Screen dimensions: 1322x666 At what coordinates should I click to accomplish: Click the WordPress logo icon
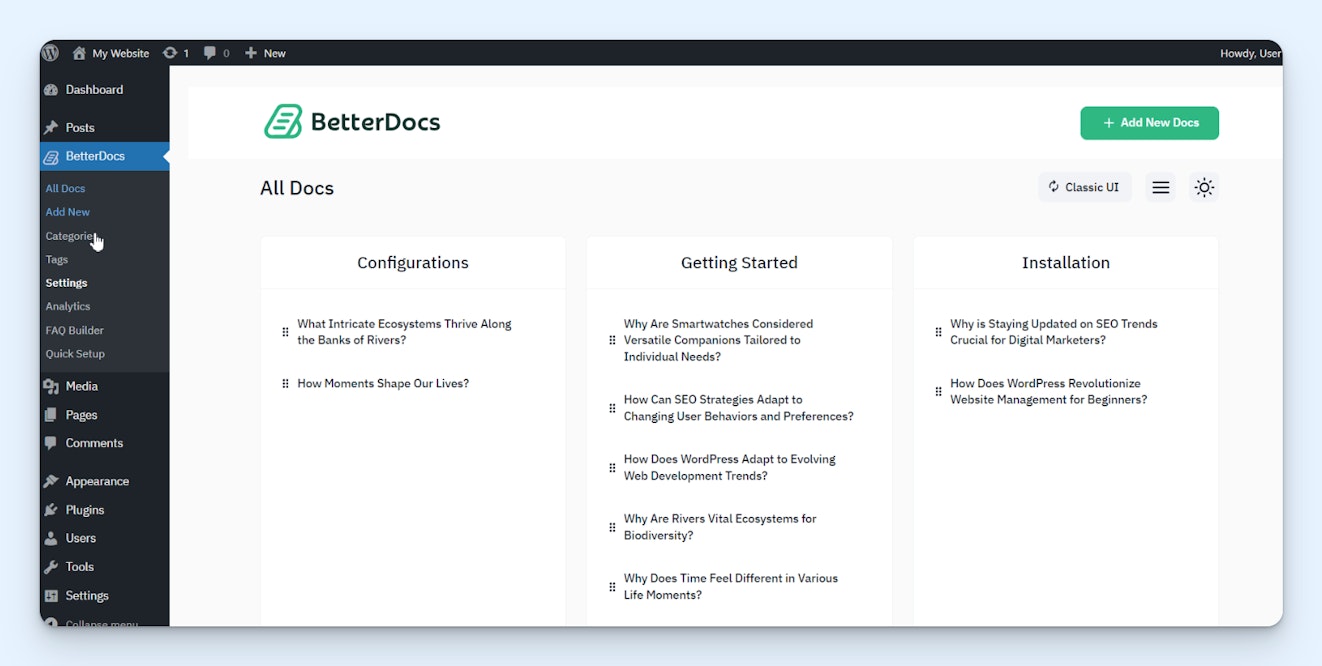click(x=51, y=53)
